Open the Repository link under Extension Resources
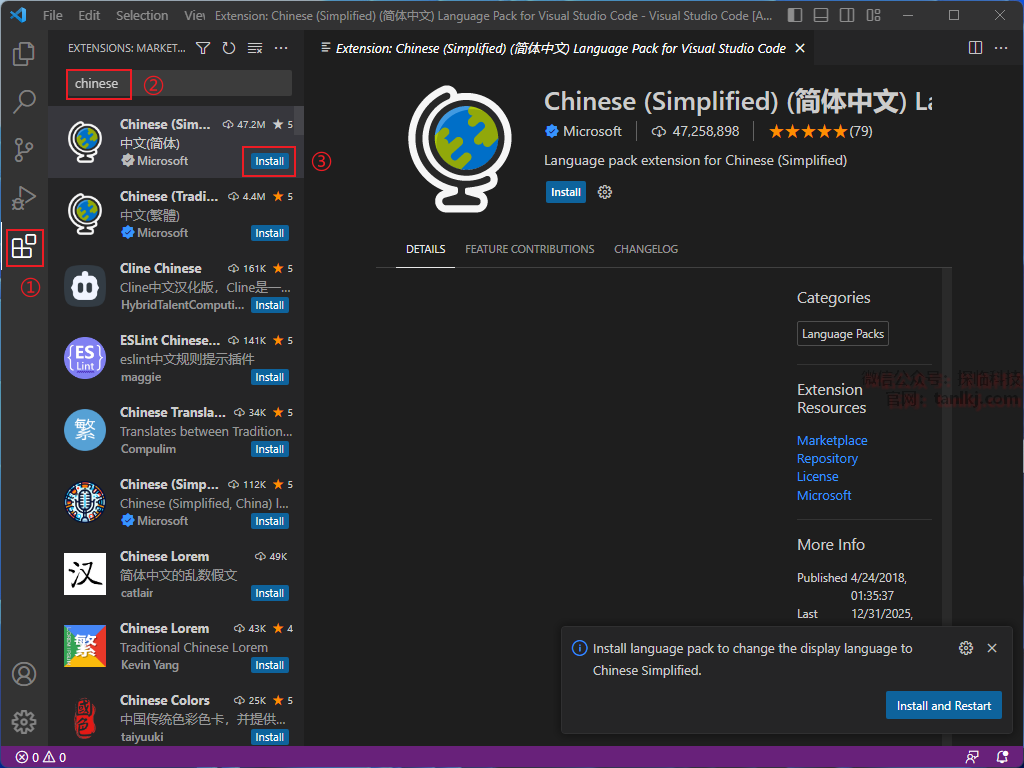1024x768 pixels. pos(827,458)
